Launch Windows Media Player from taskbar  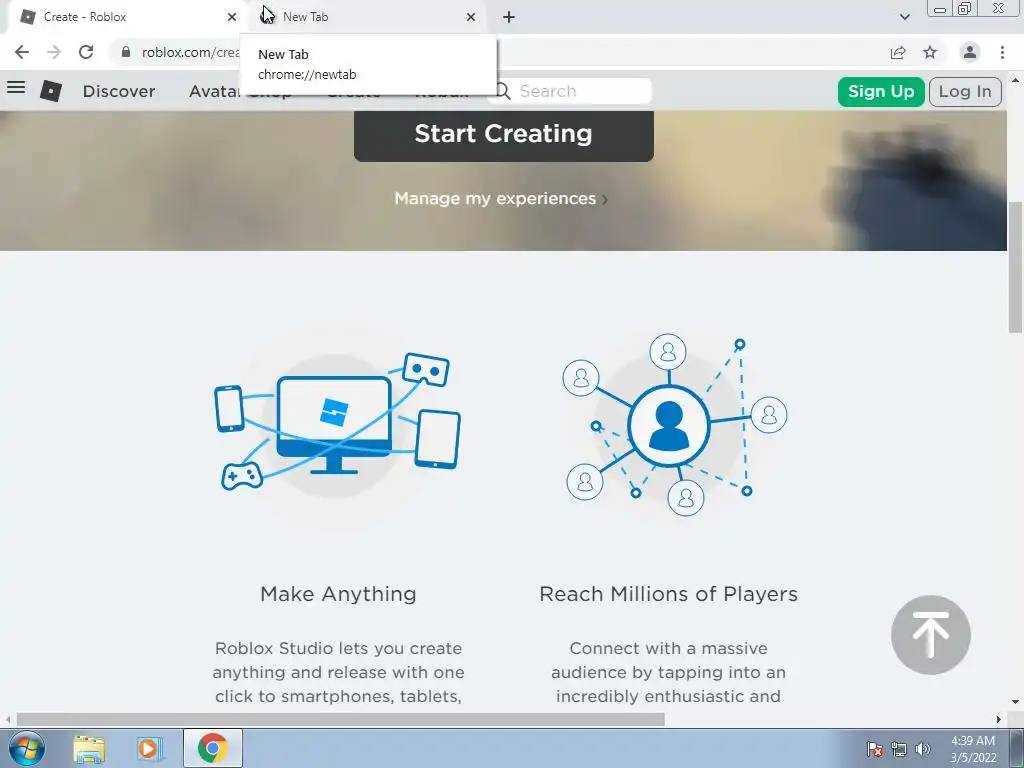(x=149, y=748)
